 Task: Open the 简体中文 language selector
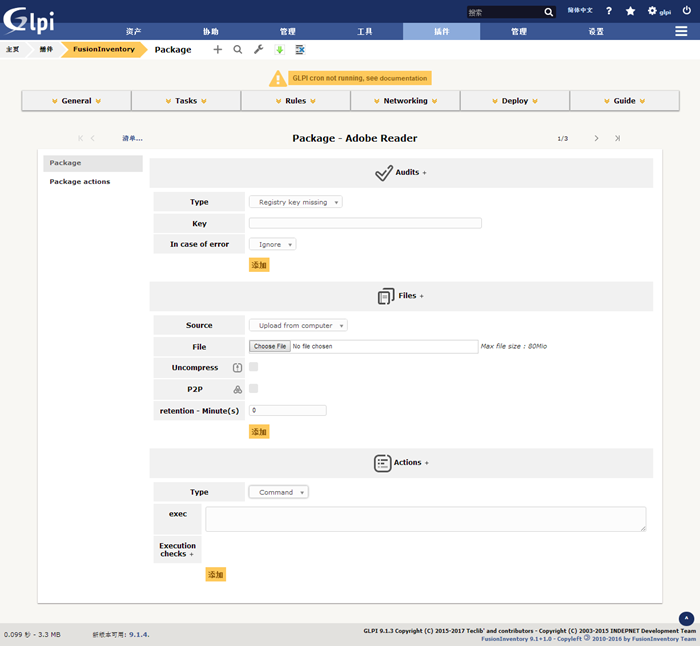580,10
